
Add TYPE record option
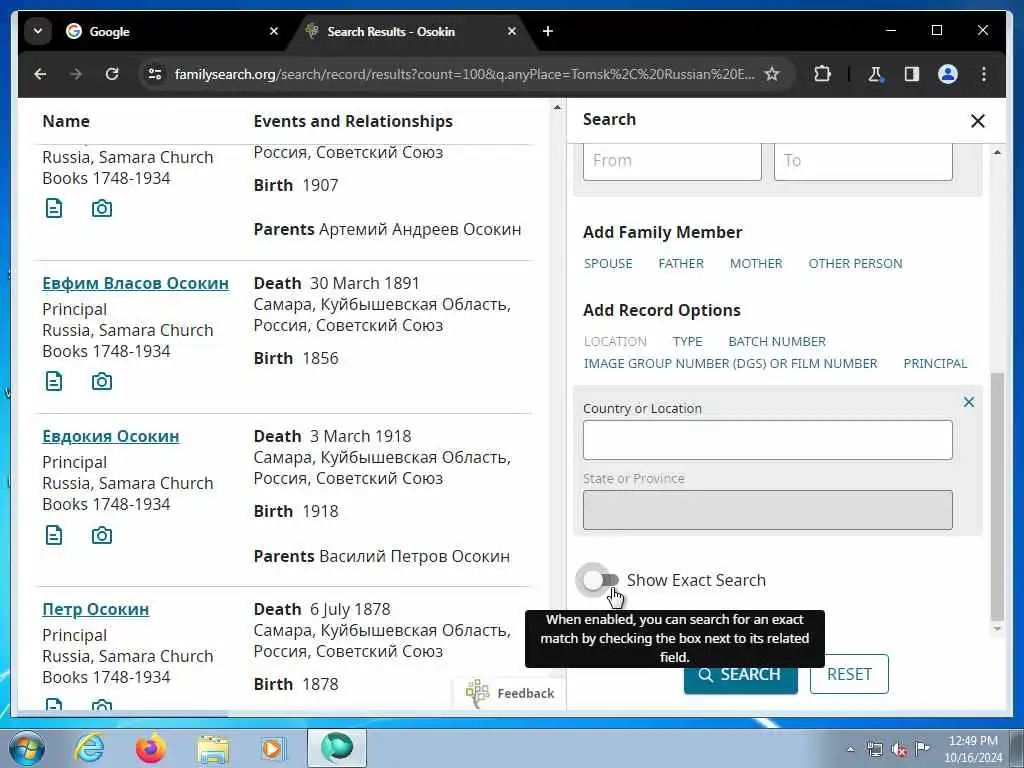(x=688, y=342)
